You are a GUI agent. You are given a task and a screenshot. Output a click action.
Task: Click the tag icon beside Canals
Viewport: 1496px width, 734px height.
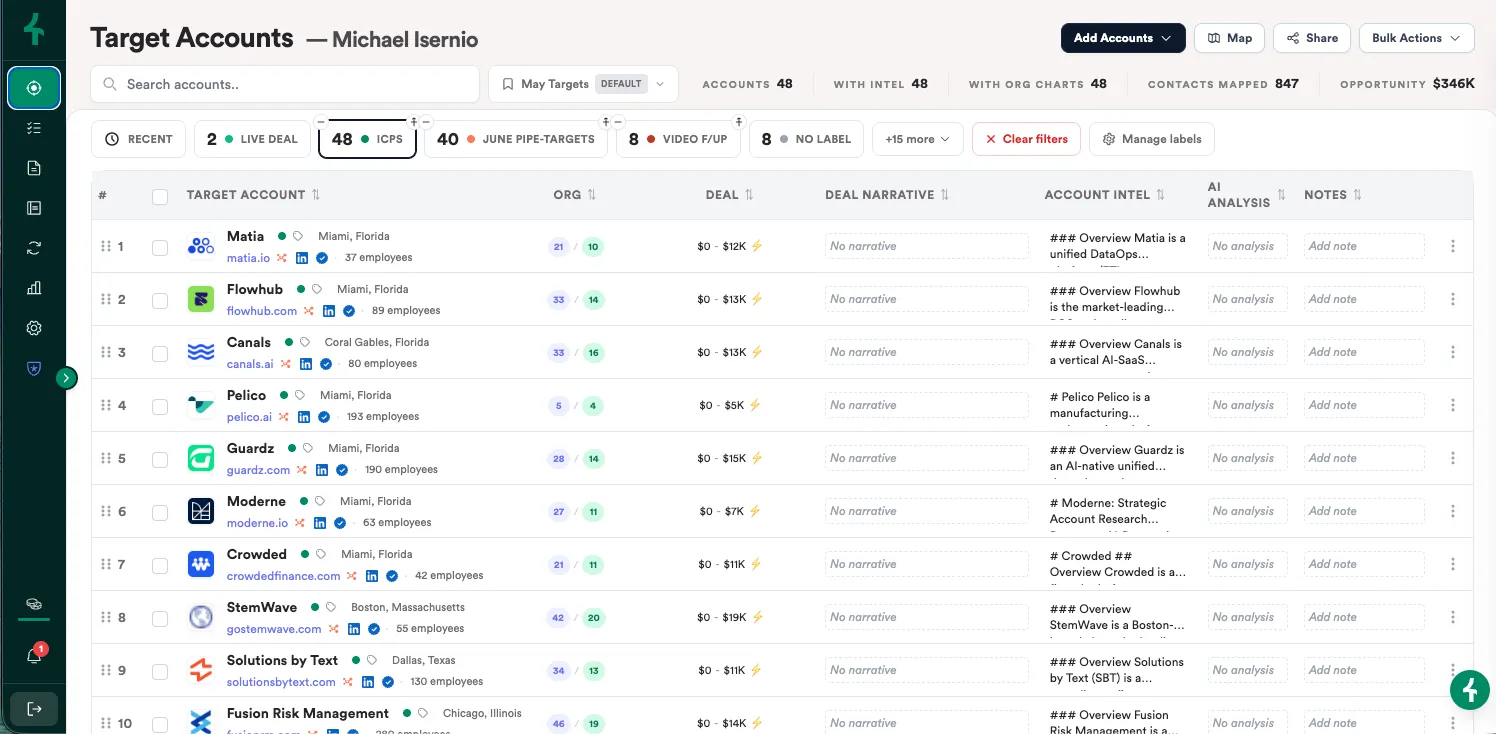click(305, 342)
